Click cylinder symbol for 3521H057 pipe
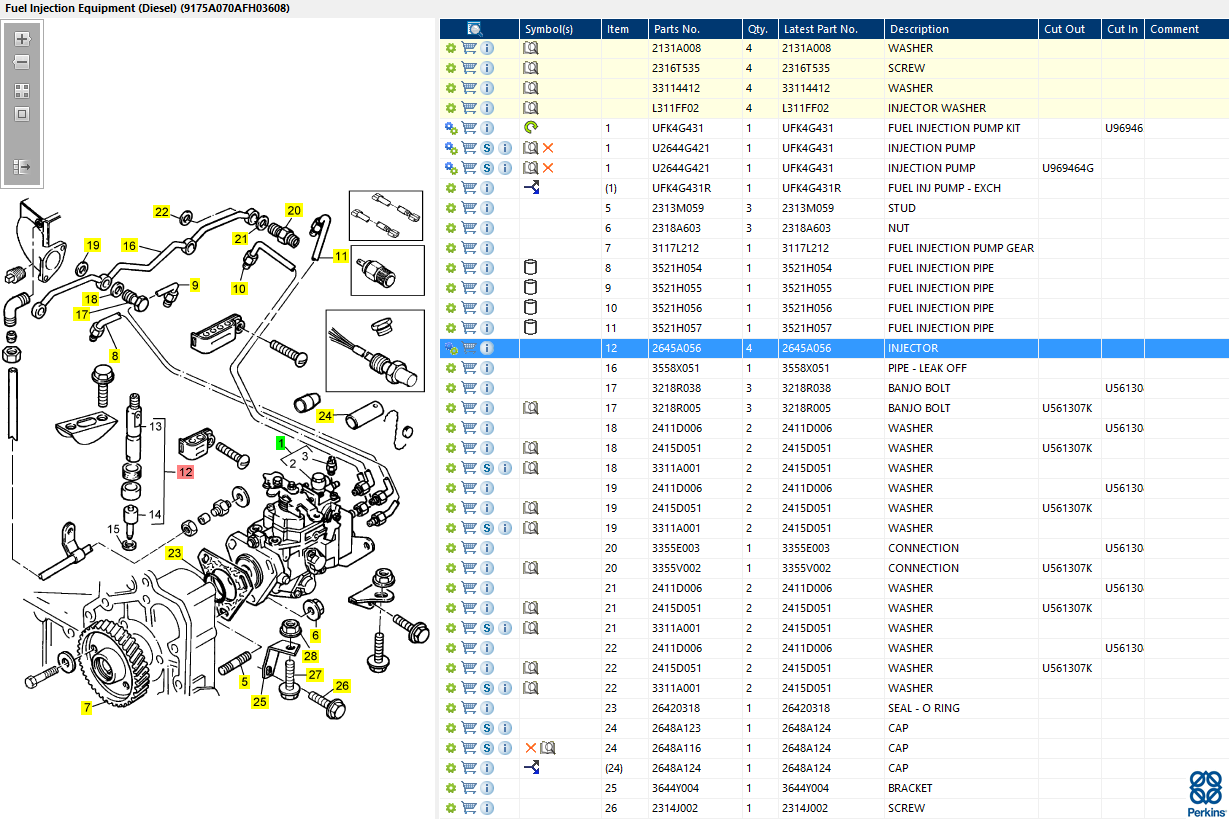The height and width of the screenshot is (819, 1229). tap(531, 328)
